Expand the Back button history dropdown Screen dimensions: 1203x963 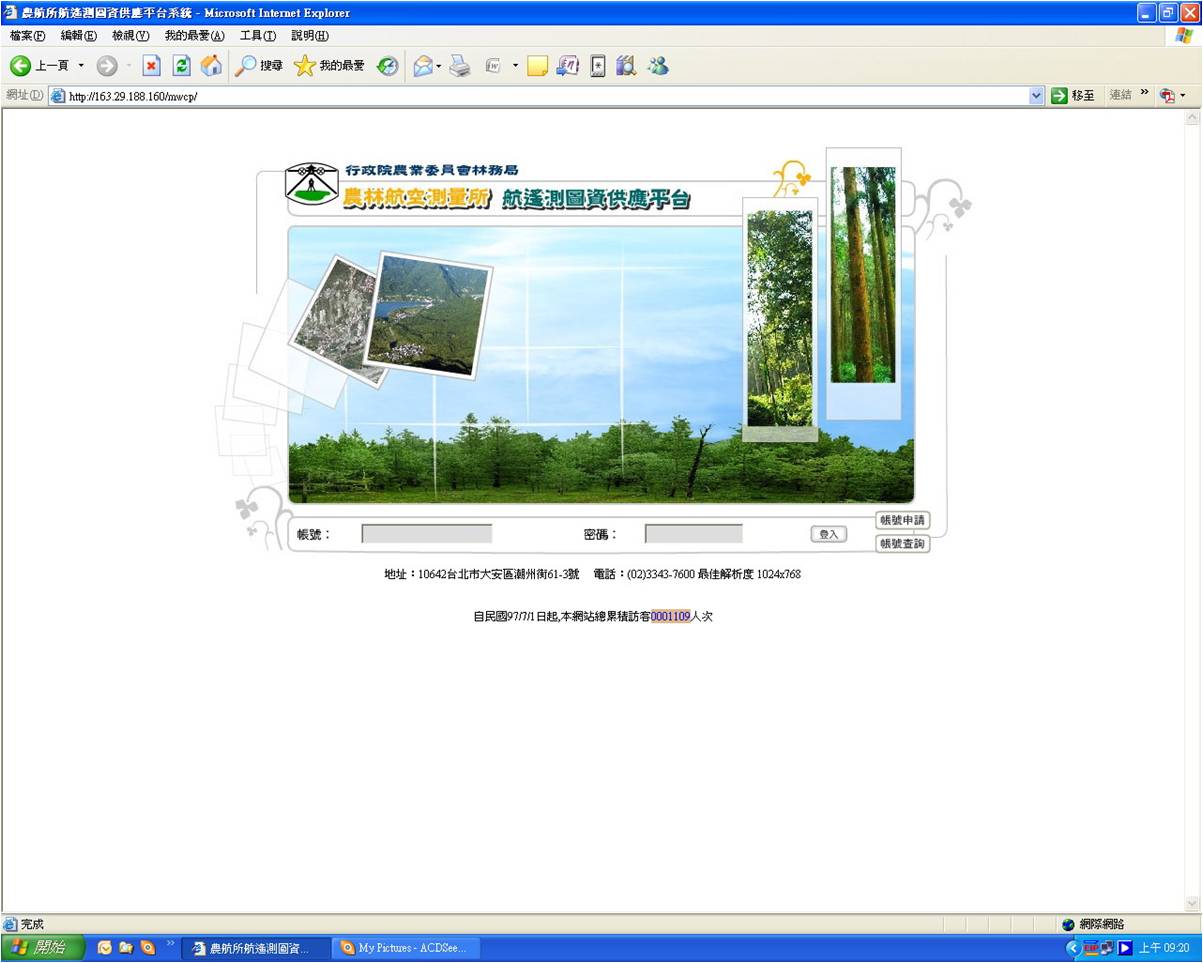81,66
